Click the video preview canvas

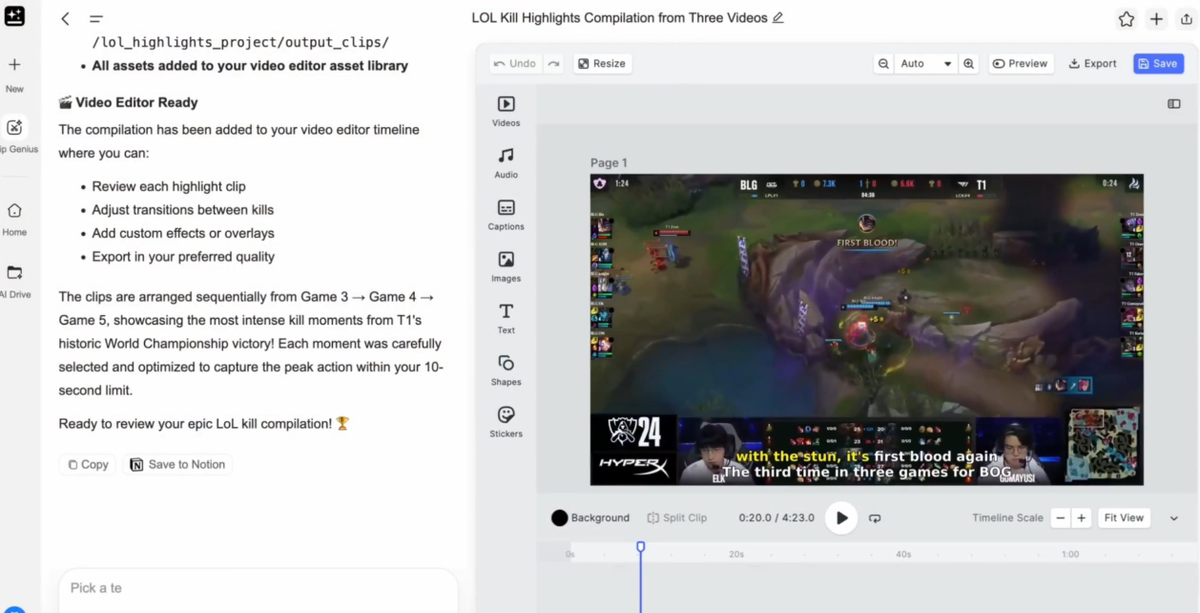click(867, 330)
